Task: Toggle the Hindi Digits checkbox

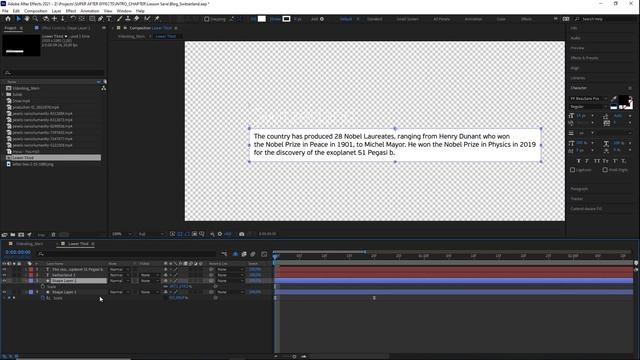Action: 605,170
